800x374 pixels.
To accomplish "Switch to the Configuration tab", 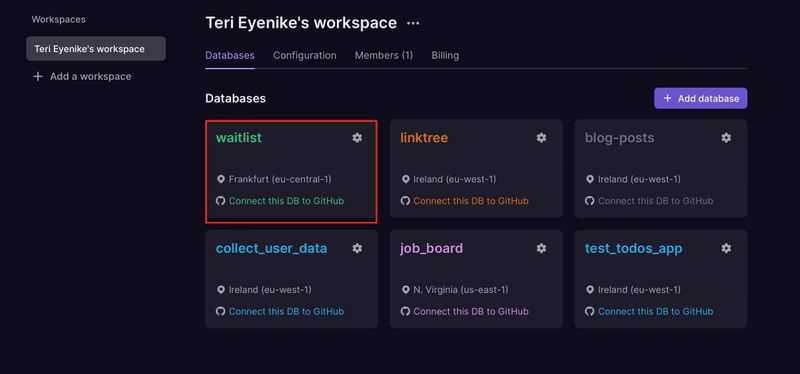I will click(305, 55).
